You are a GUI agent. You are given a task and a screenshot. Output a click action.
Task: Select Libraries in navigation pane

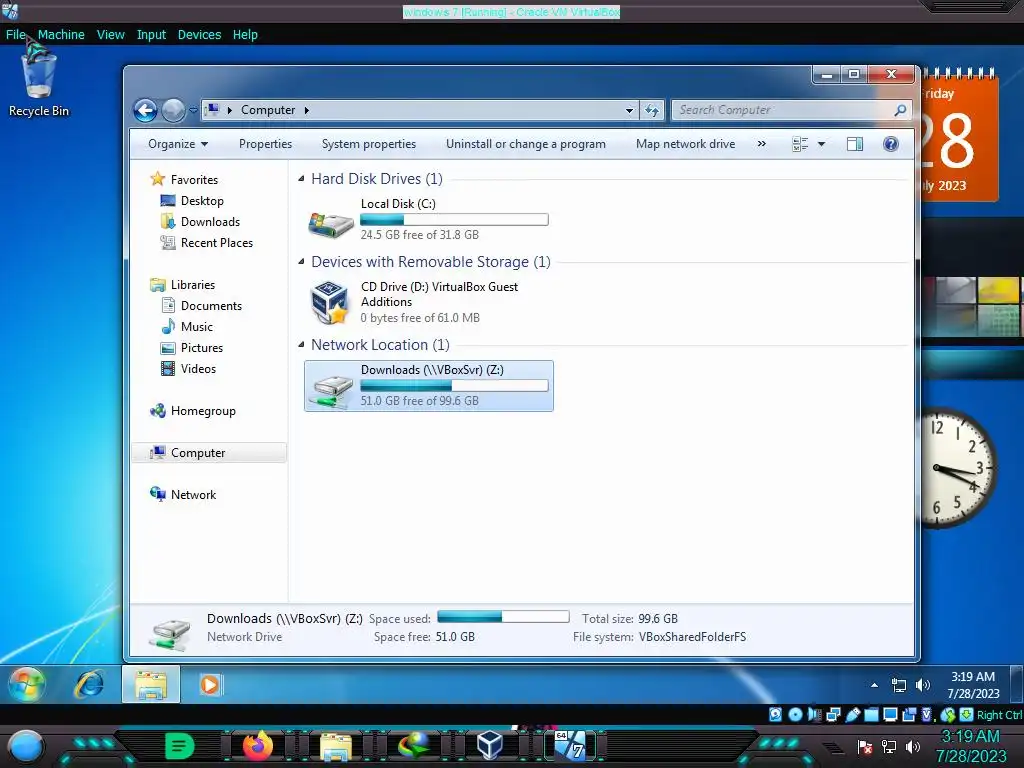click(x=193, y=285)
